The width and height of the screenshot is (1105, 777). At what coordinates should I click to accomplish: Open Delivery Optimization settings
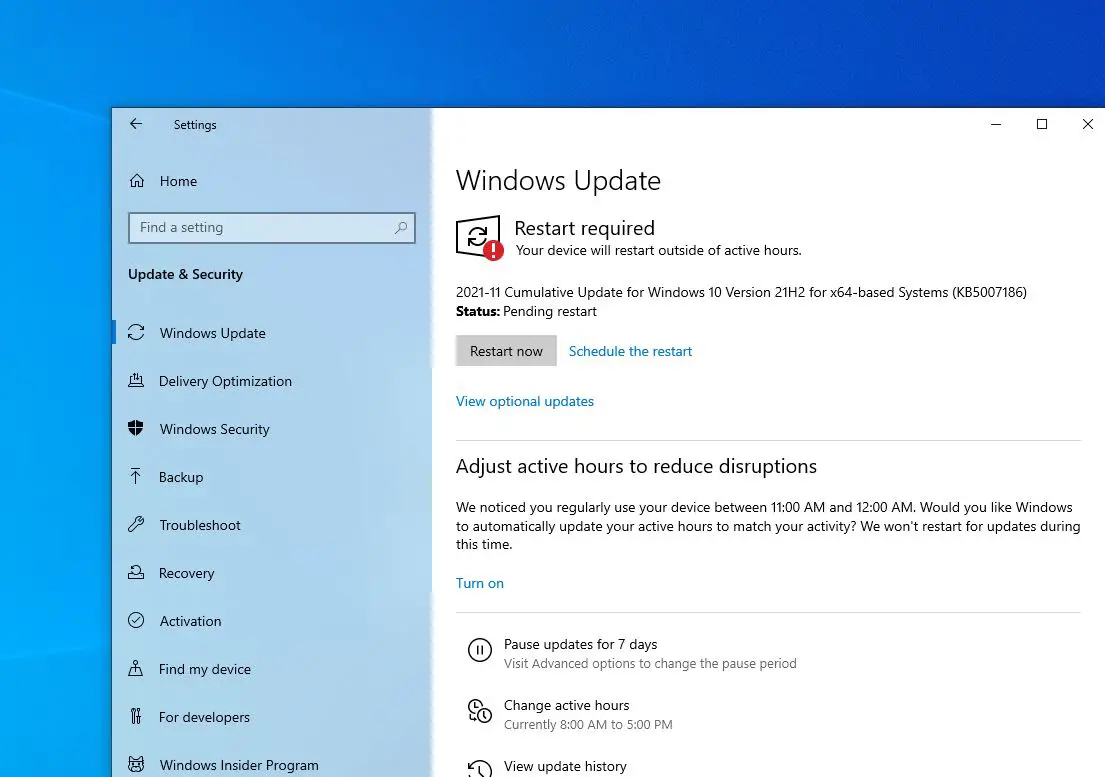(225, 380)
